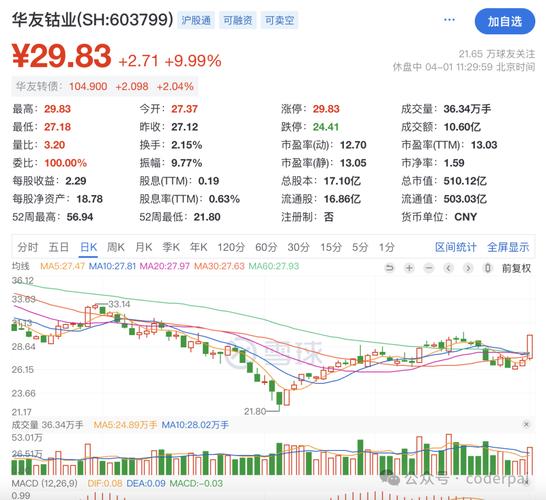Click the DEA:0.09 value
This screenshot has width=546, height=500.
(x=146, y=483)
